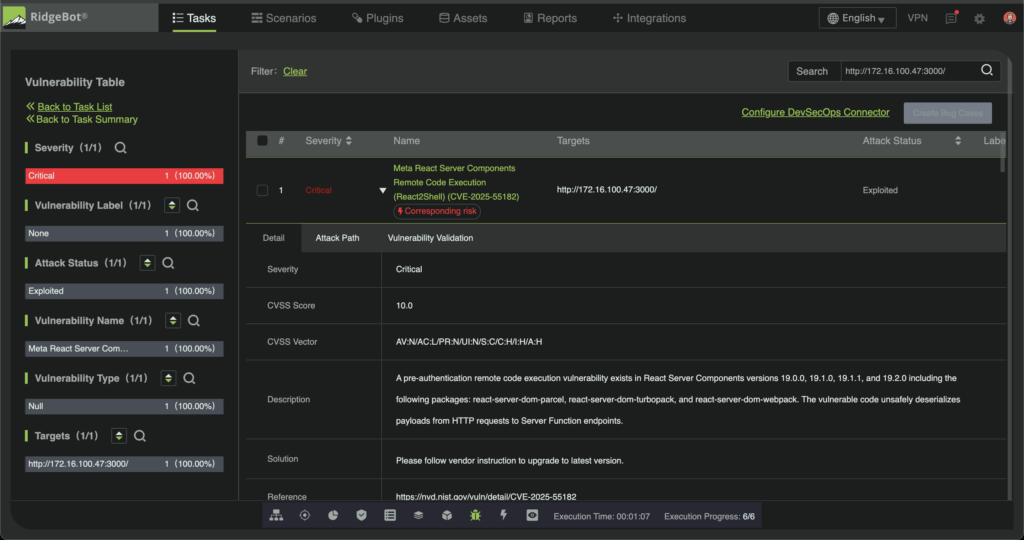1024x540 pixels.
Task: Tick the checkbox for vulnerability row 1
Action: tap(262, 190)
